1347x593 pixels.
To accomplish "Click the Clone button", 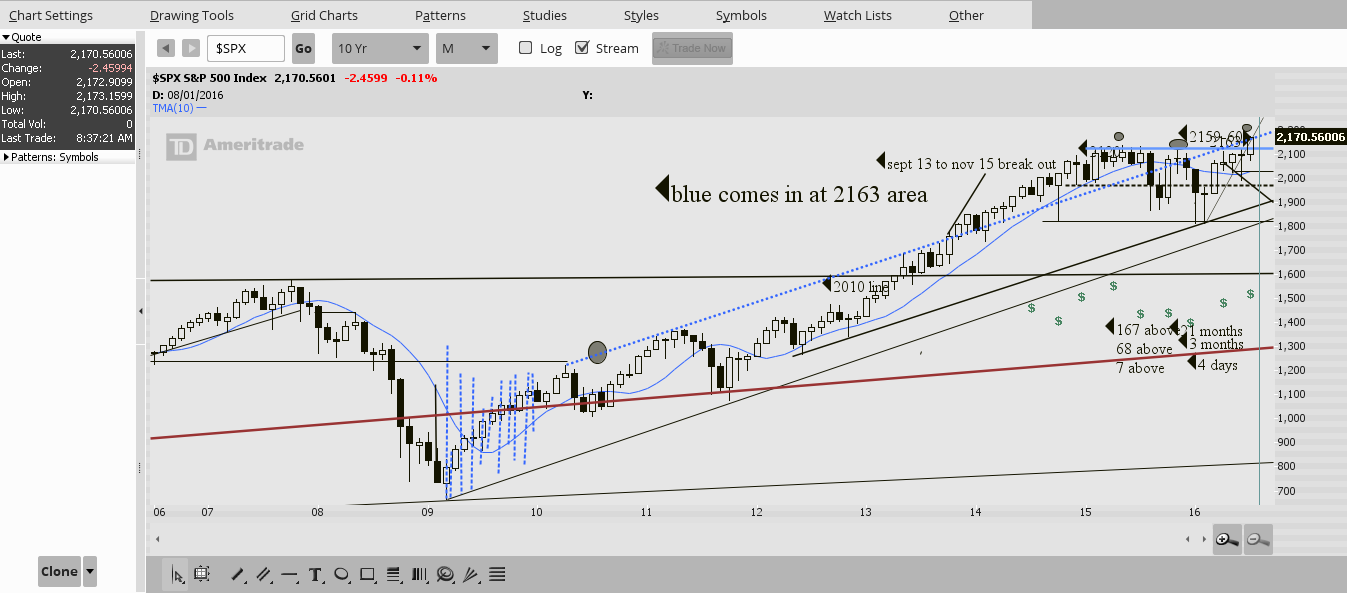I will (59, 572).
